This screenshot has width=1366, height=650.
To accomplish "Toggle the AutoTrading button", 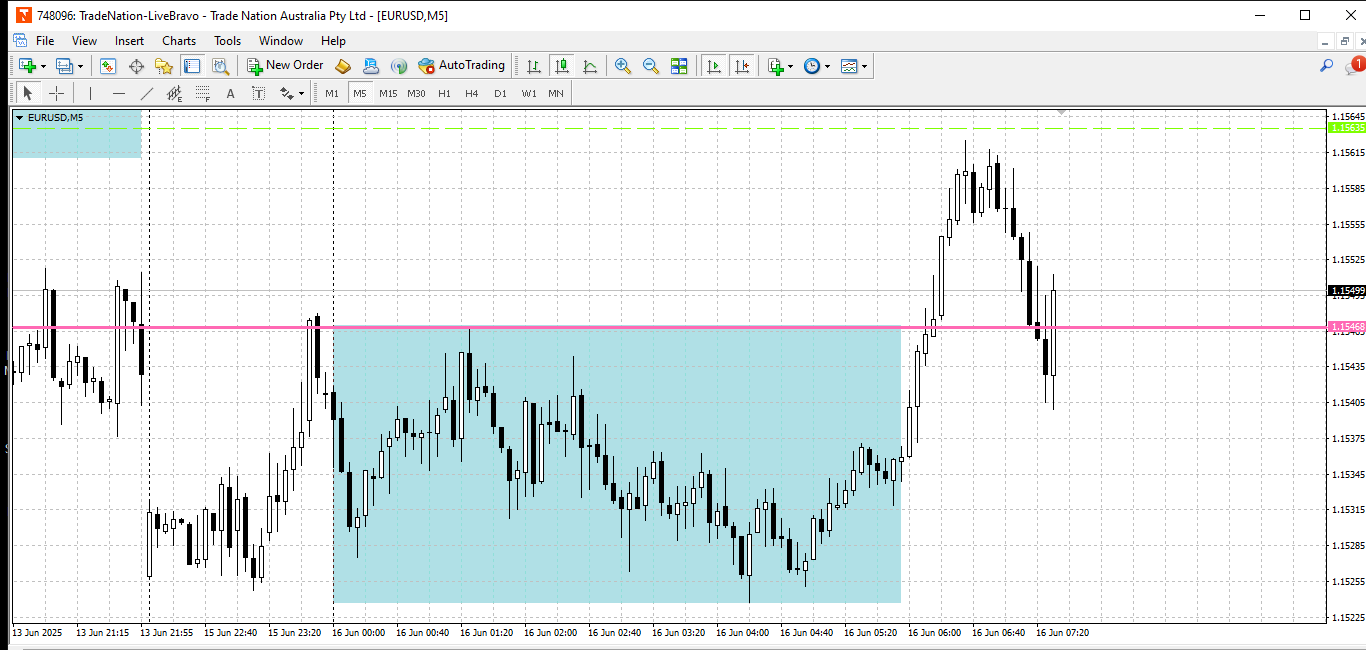I will point(462,66).
